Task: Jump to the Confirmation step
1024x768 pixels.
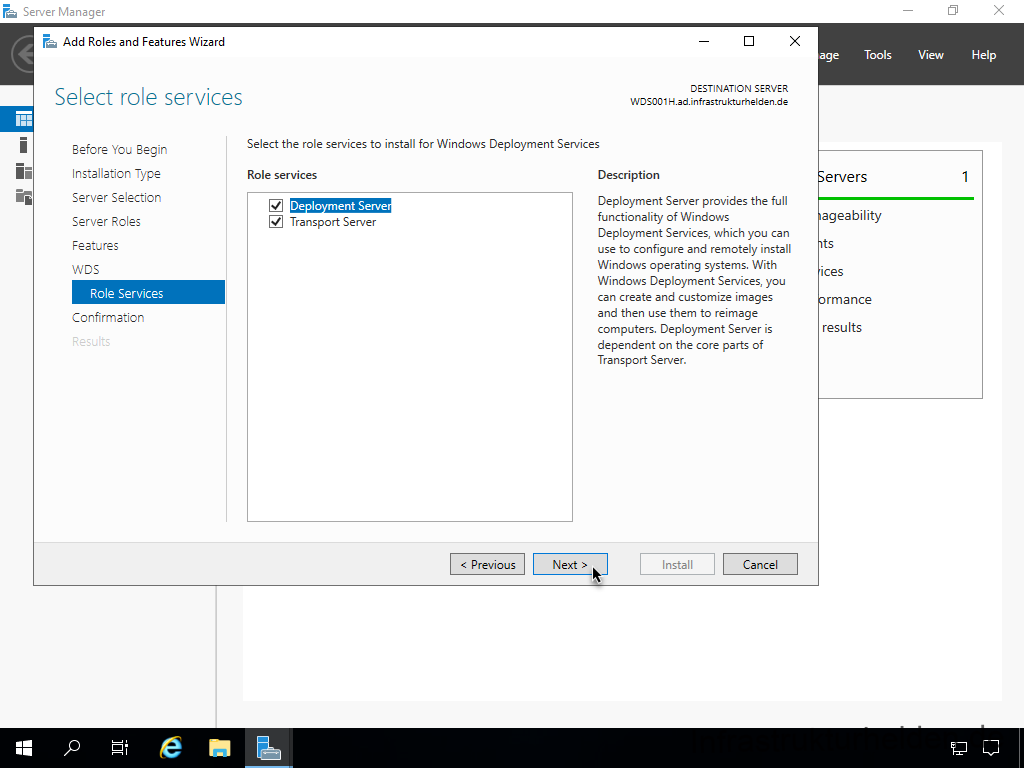Action: pos(108,318)
